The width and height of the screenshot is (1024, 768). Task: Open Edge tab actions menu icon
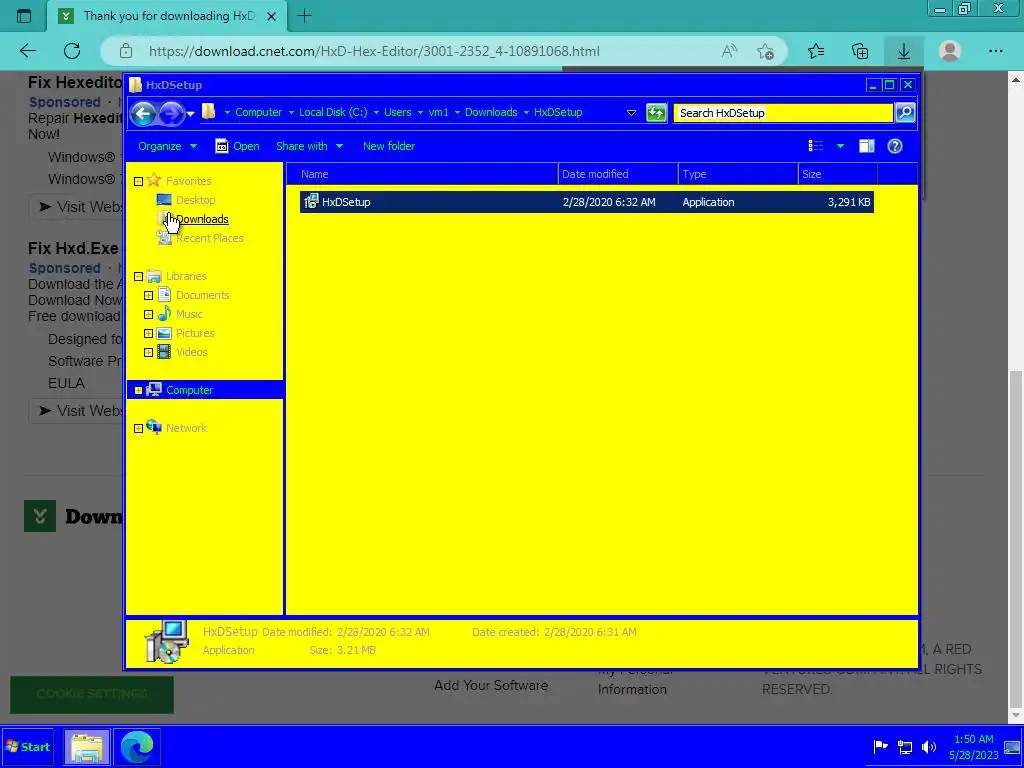pos(24,16)
